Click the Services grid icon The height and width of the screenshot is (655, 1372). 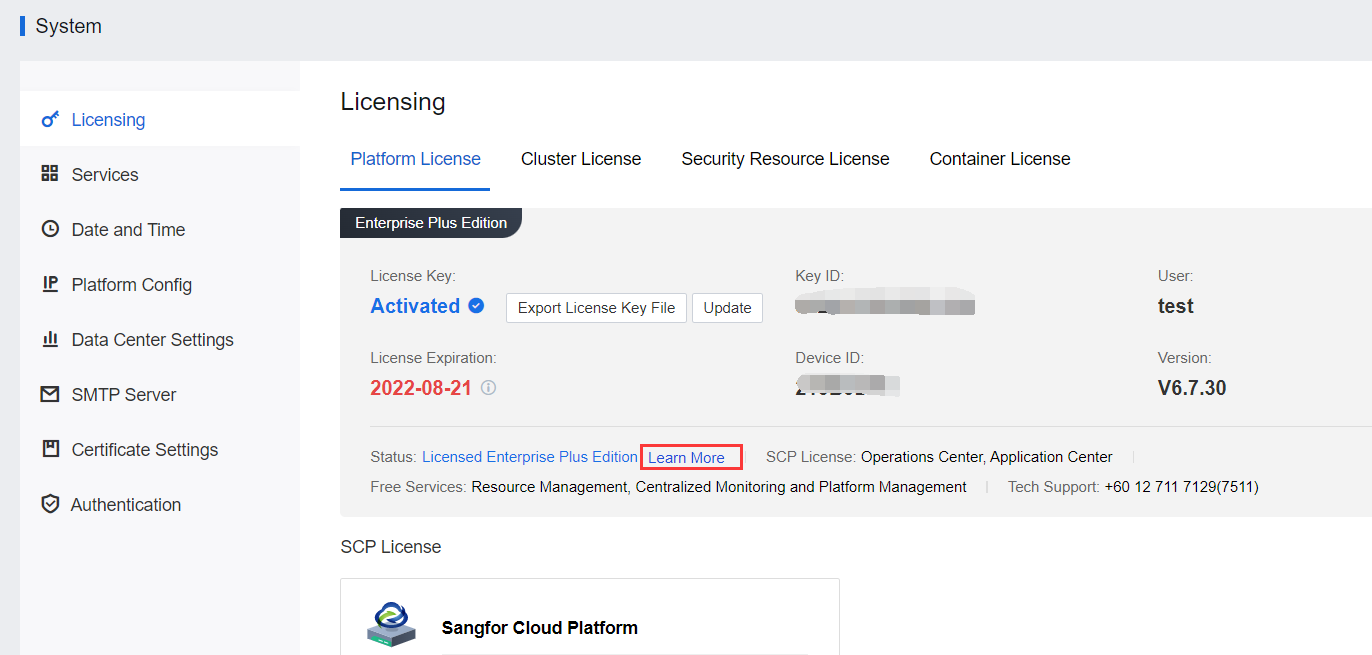[50, 174]
